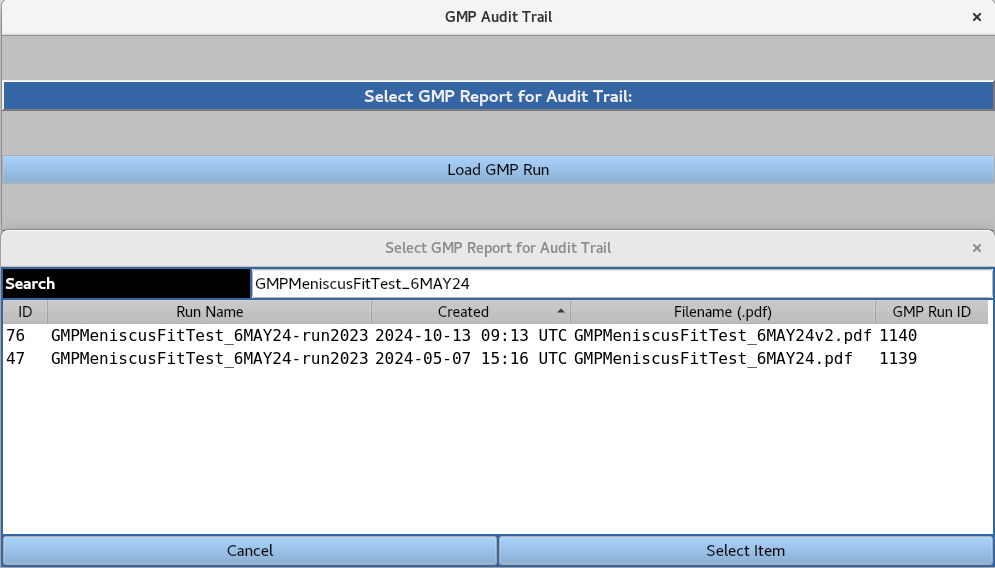
Task: Click the Select Item button
Action: click(746, 551)
